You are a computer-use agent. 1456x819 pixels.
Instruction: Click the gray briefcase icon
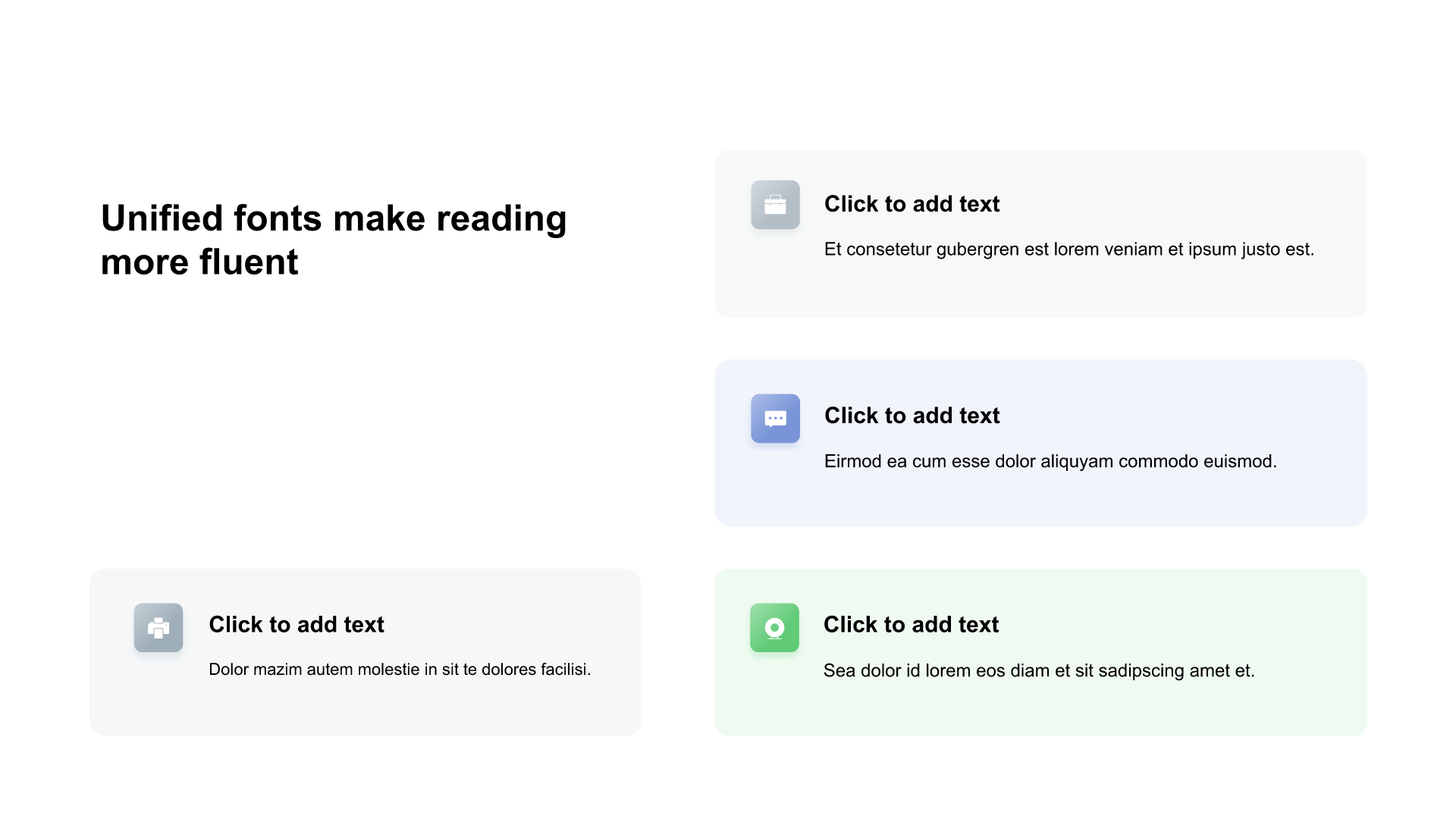coord(775,205)
